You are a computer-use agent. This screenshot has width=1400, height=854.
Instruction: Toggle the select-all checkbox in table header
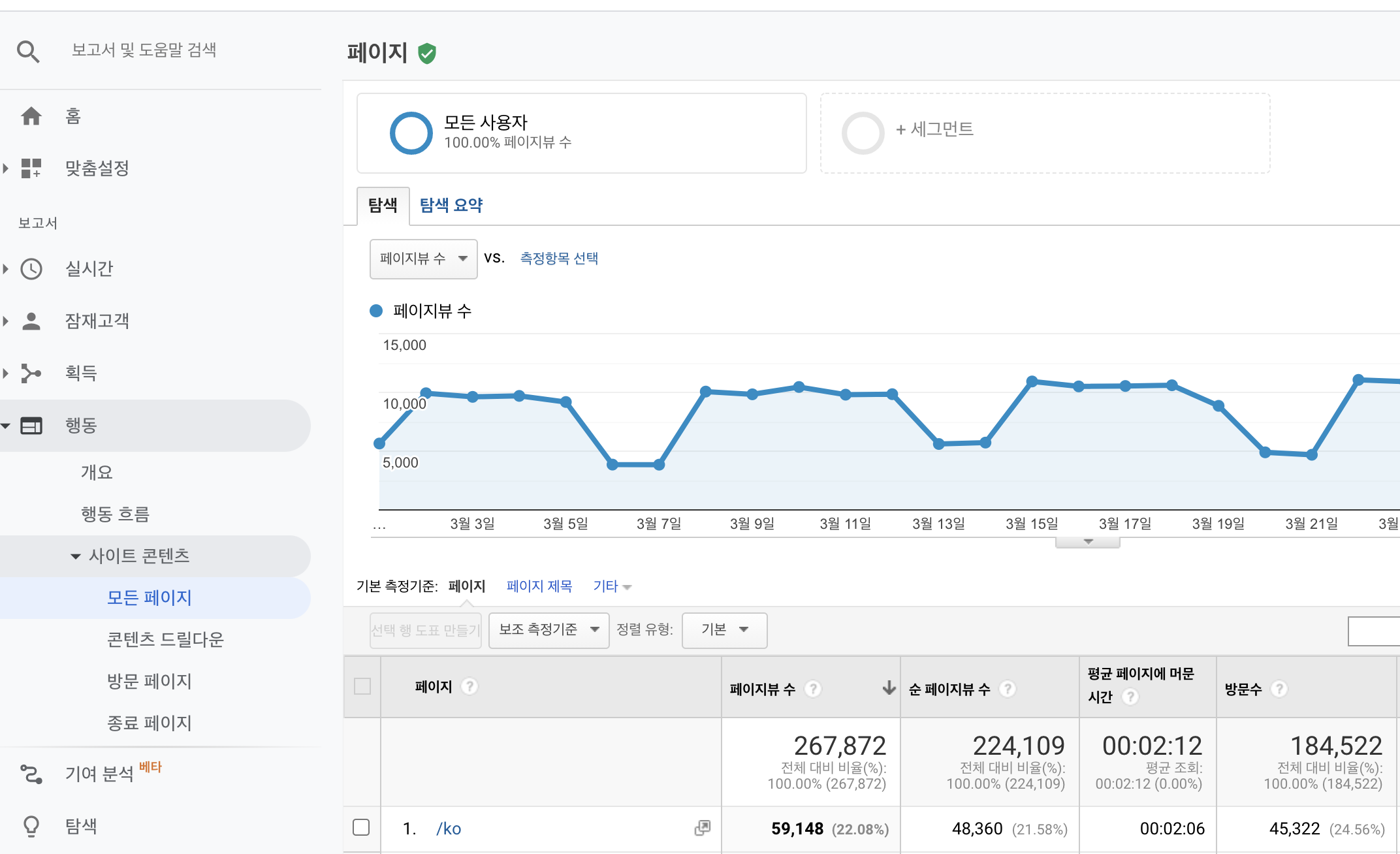[362, 686]
